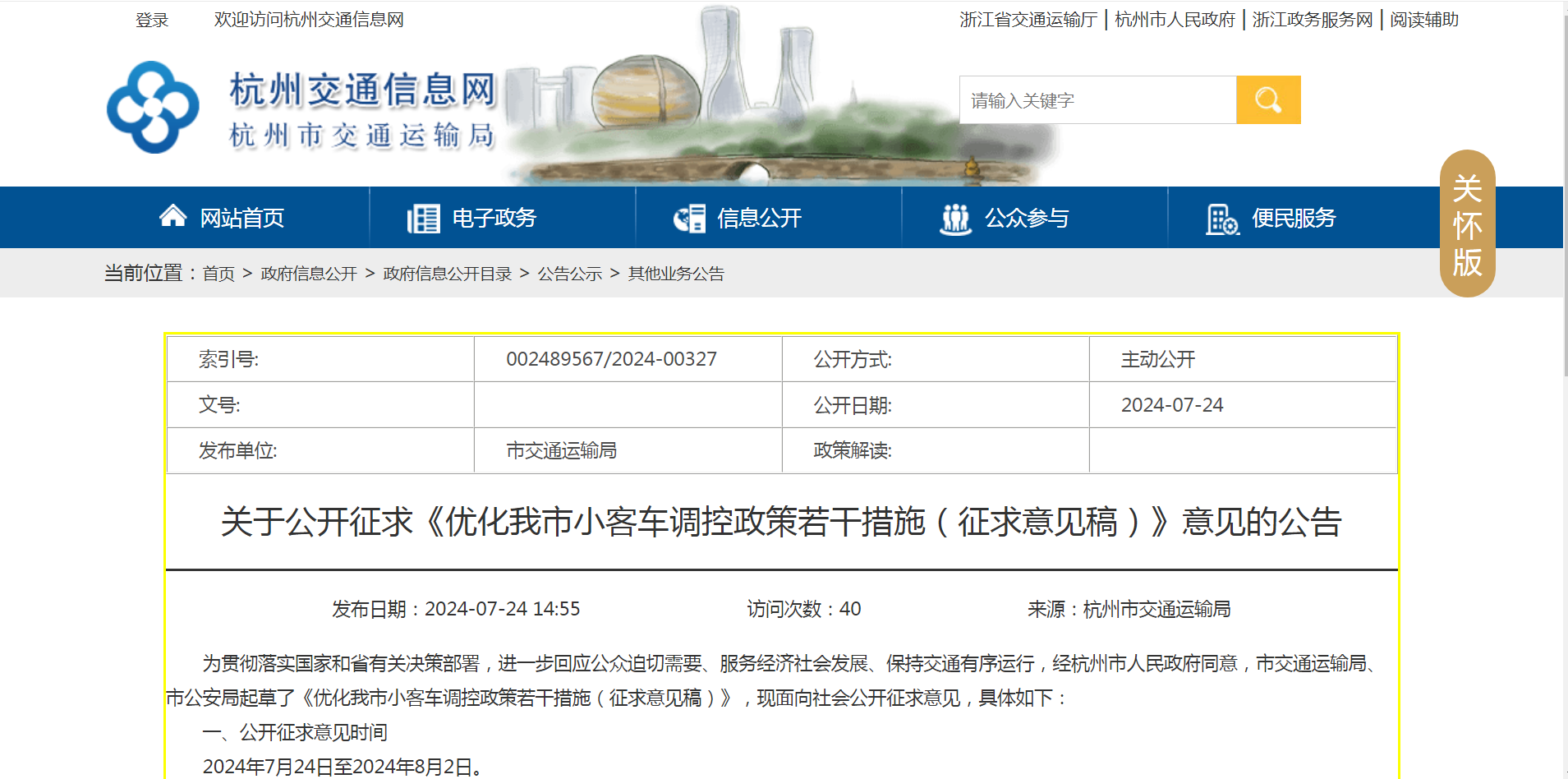Click into the 请输入关键字 search field
Viewport: 1568px width, 779px height.
point(1097,100)
